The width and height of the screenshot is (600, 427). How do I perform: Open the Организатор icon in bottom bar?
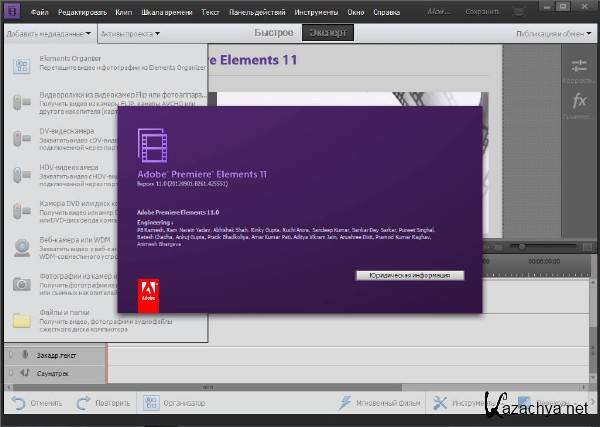tap(151, 403)
